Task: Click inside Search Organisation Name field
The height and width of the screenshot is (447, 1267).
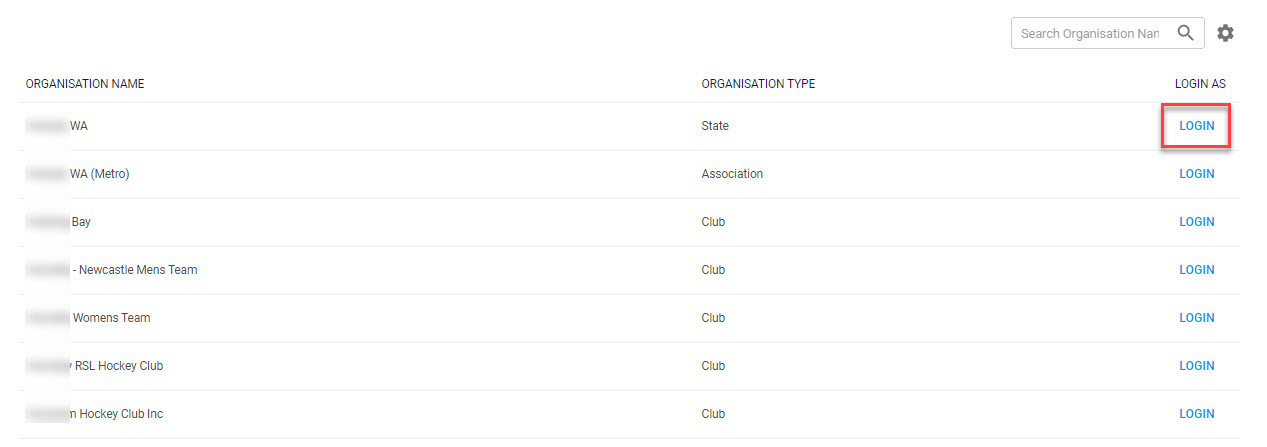Action: (x=1089, y=33)
